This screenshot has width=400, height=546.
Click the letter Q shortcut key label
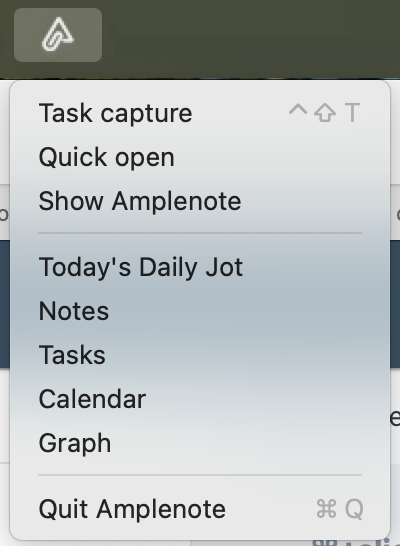(354, 509)
